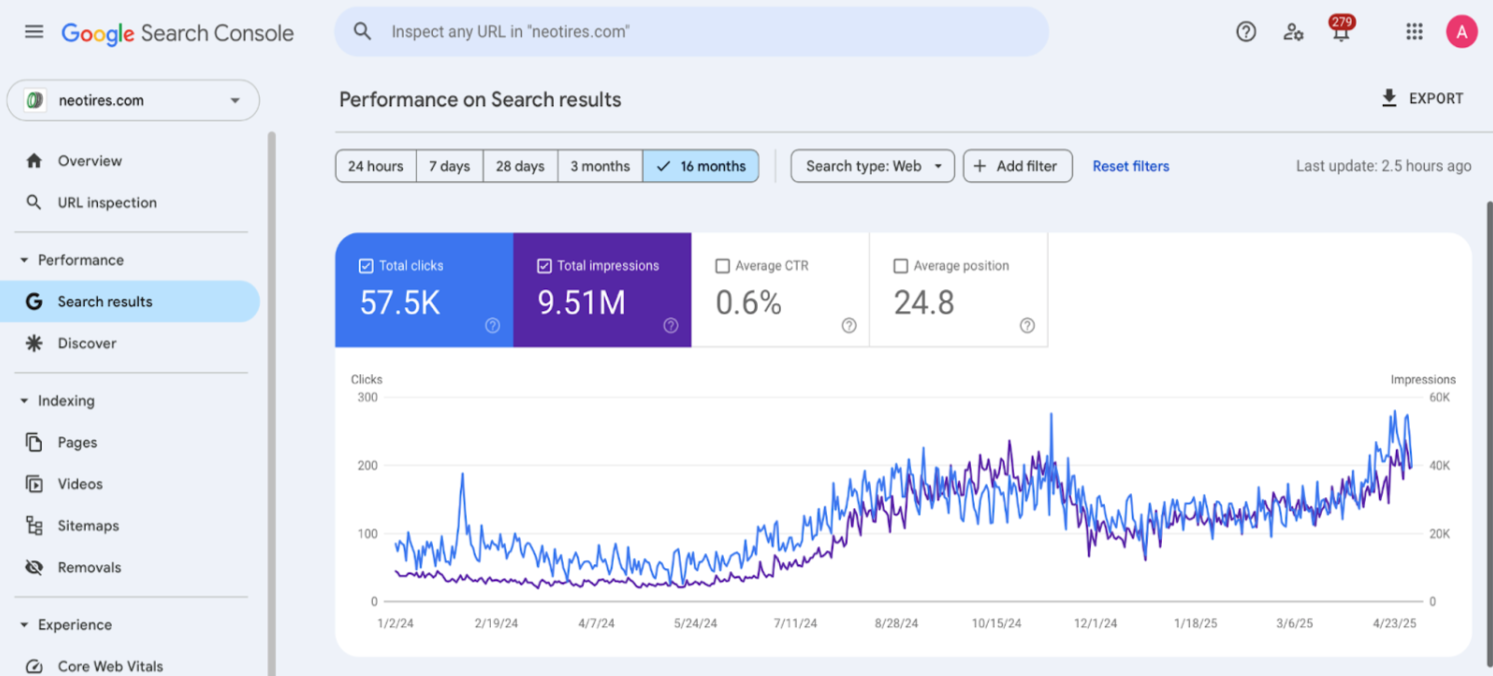Open the Google apps grid
1493x676 pixels.
(1413, 31)
